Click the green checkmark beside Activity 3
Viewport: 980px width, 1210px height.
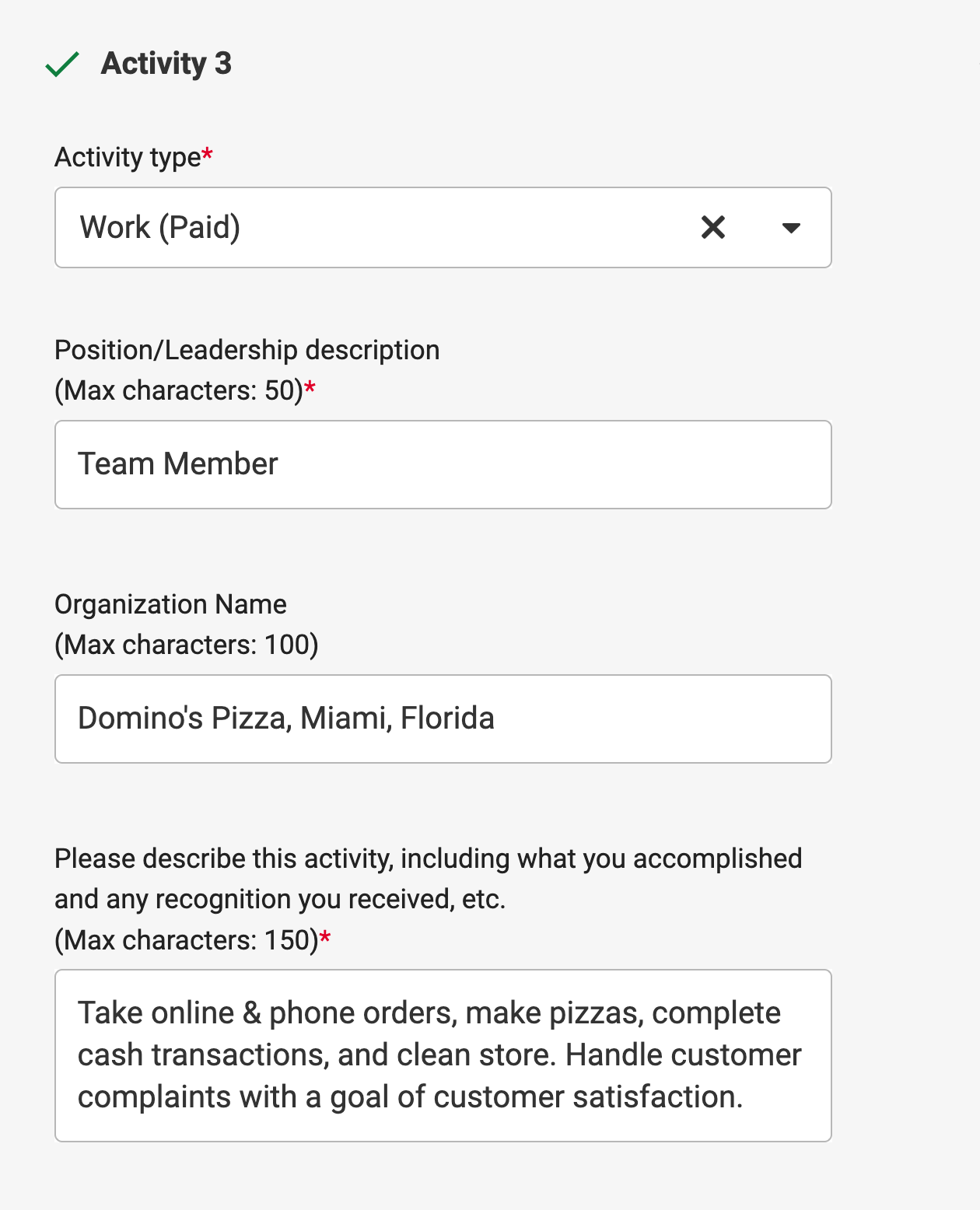tap(62, 65)
